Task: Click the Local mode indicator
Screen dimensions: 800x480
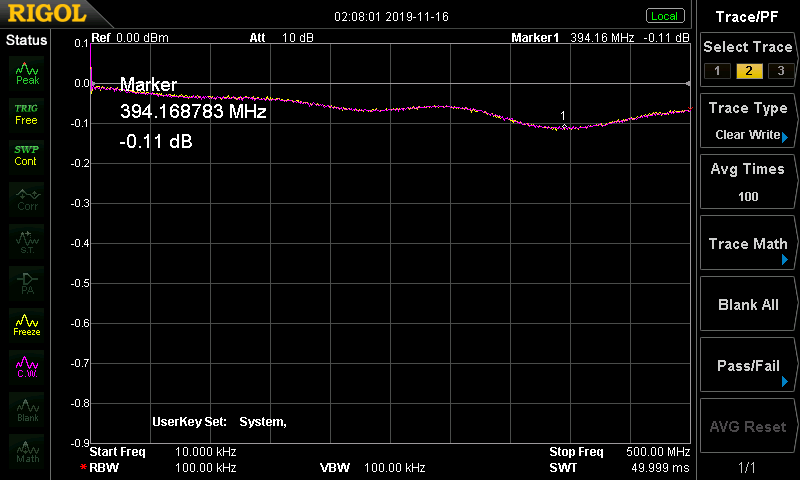Action: coord(664,16)
